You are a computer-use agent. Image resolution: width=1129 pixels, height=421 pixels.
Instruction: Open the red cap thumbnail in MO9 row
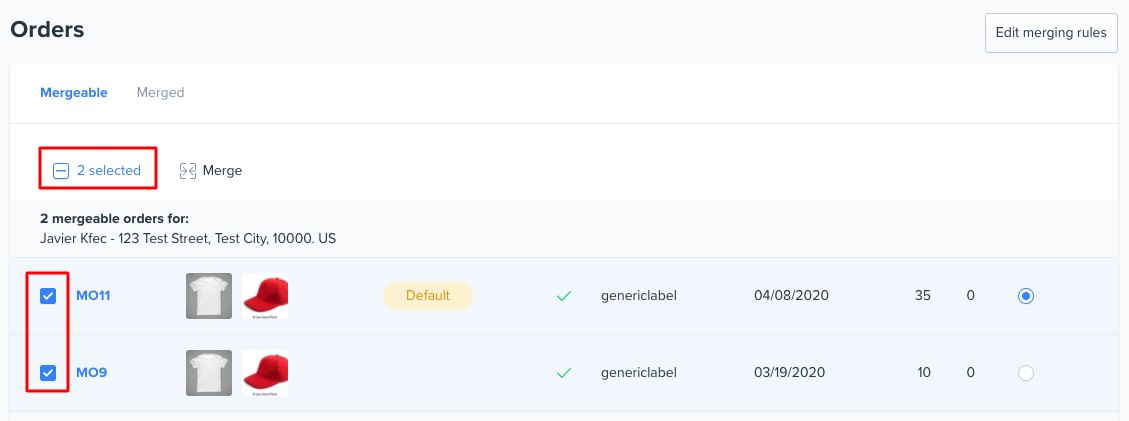[x=265, y=373]
